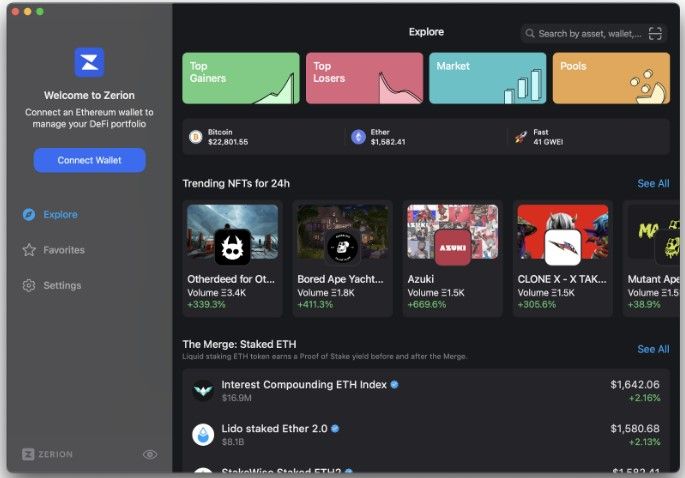Click Azuki change +669.6%
The image size is (685, 478).
427,305
